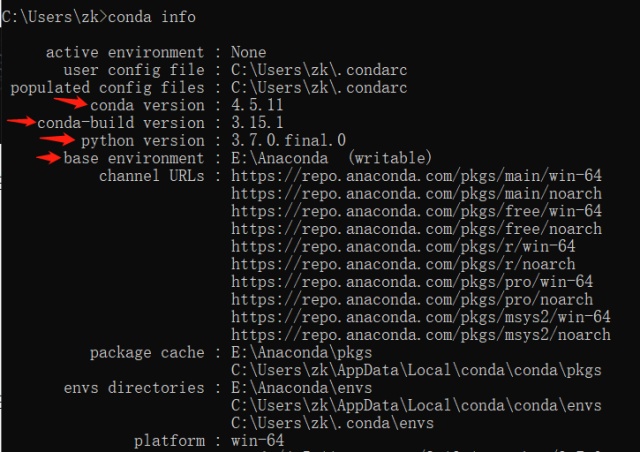Viewport: 640px width, 452px height.
Task: Click the envs directory E:\Anaconda\envs
Action: coord(302,387)
